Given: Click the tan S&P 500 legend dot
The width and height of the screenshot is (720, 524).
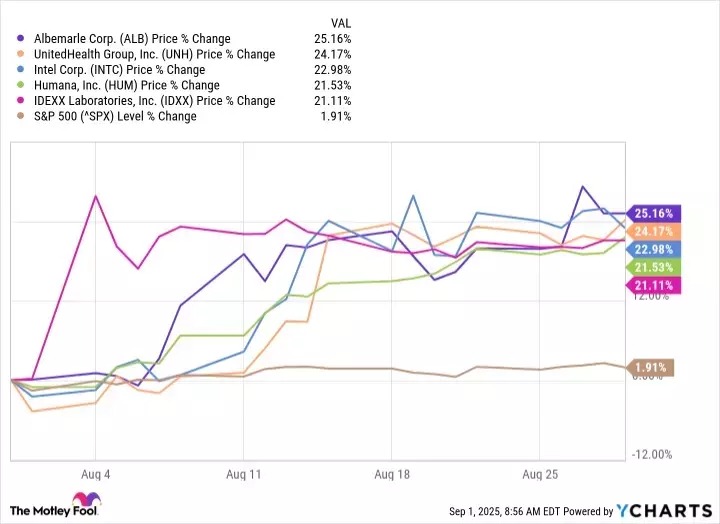Looking at the screenshot, I should [22, 116].
